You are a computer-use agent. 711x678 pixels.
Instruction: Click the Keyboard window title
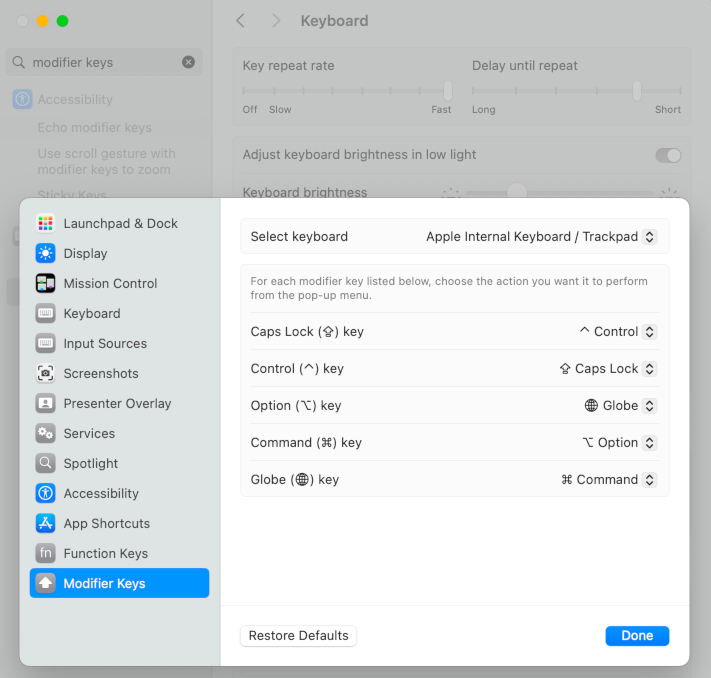(x=334, y=21)
